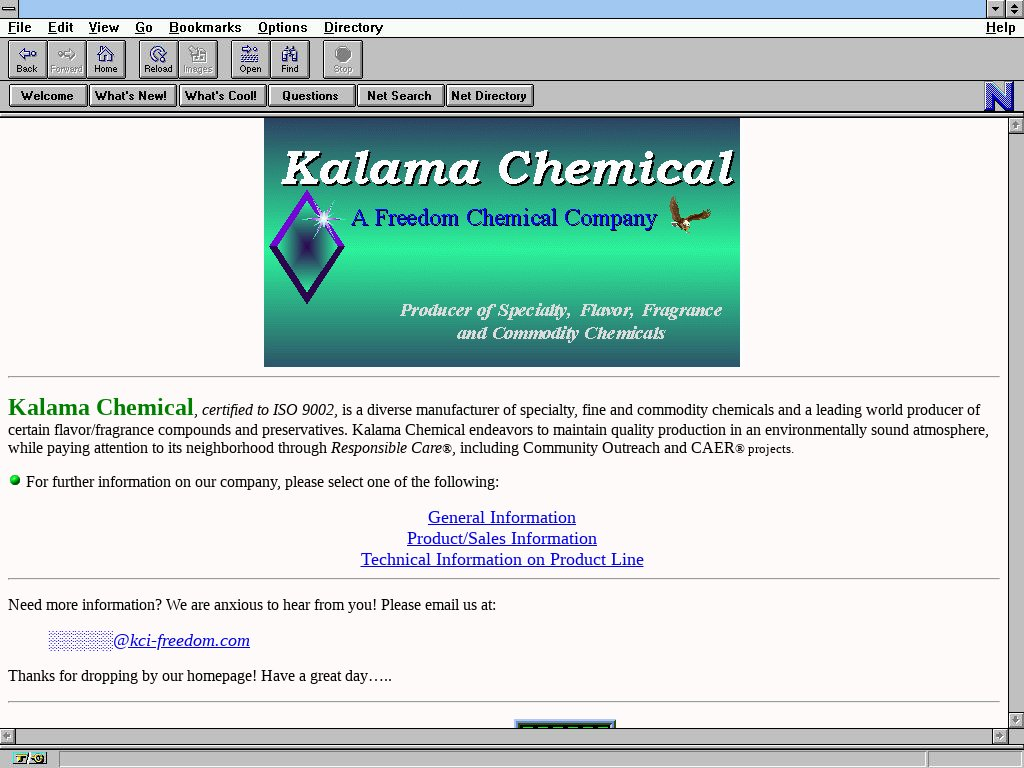Open Product/Sales Information link
Viewport: 1024px width, 768px height.
coord(502,538)
